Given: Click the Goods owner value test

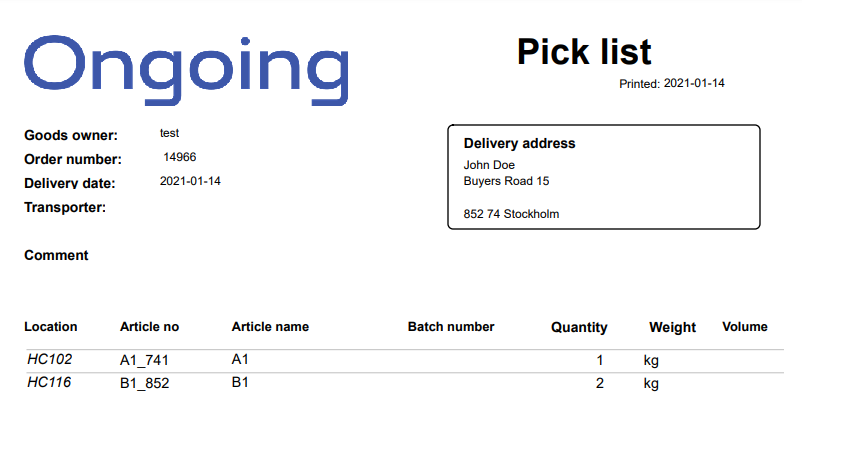Looking at the screenshot, I should tap(169, 133).
